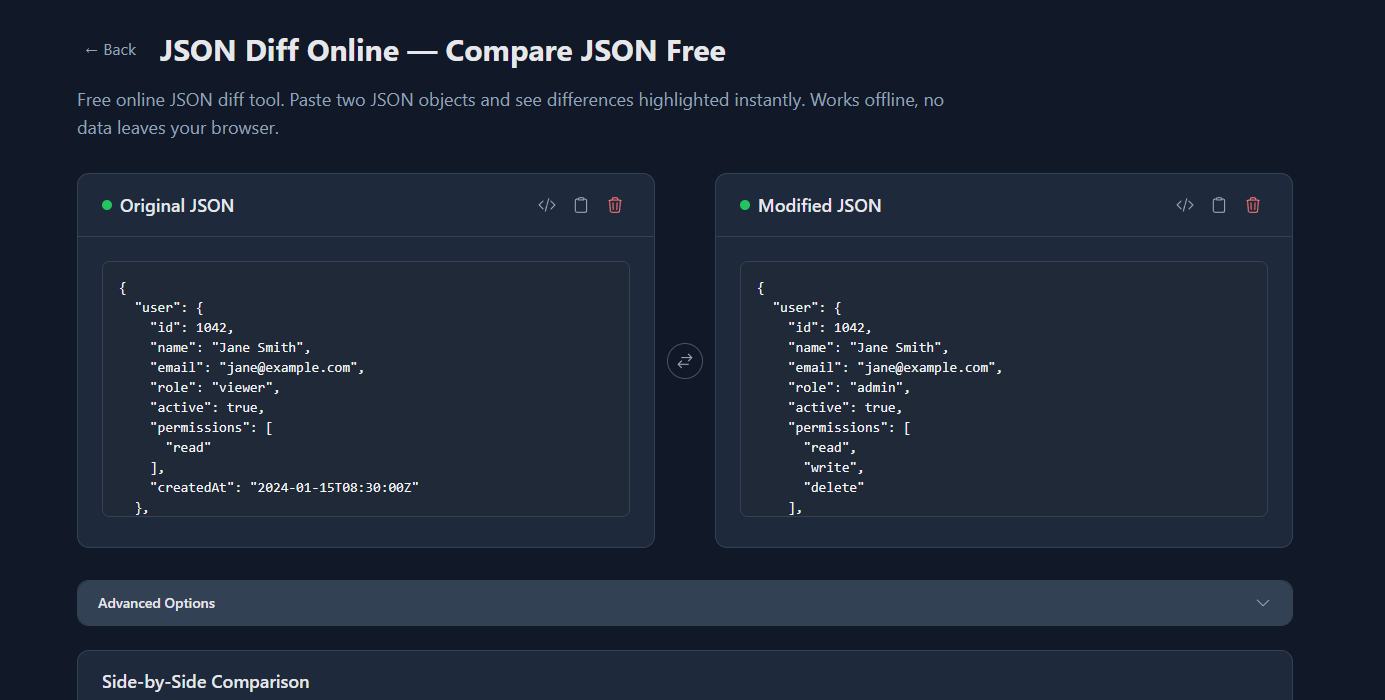Swap the two JSON panels with the arrows icon

click(684, 361)
